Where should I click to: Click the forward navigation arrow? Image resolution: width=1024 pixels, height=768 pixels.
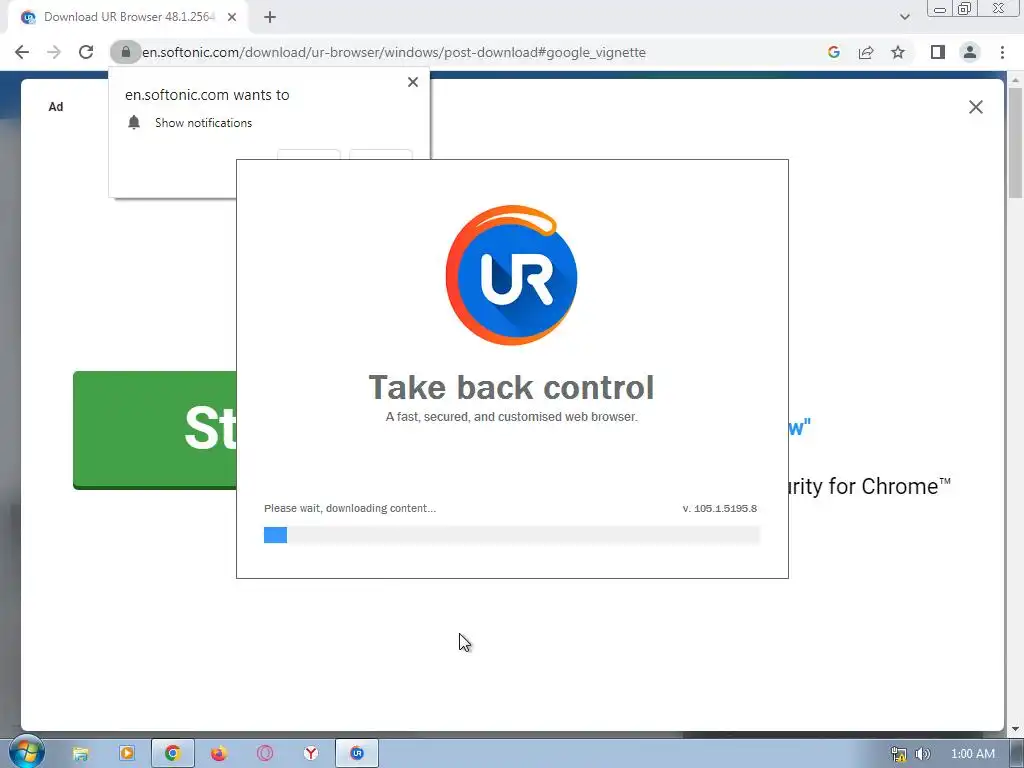54,52
